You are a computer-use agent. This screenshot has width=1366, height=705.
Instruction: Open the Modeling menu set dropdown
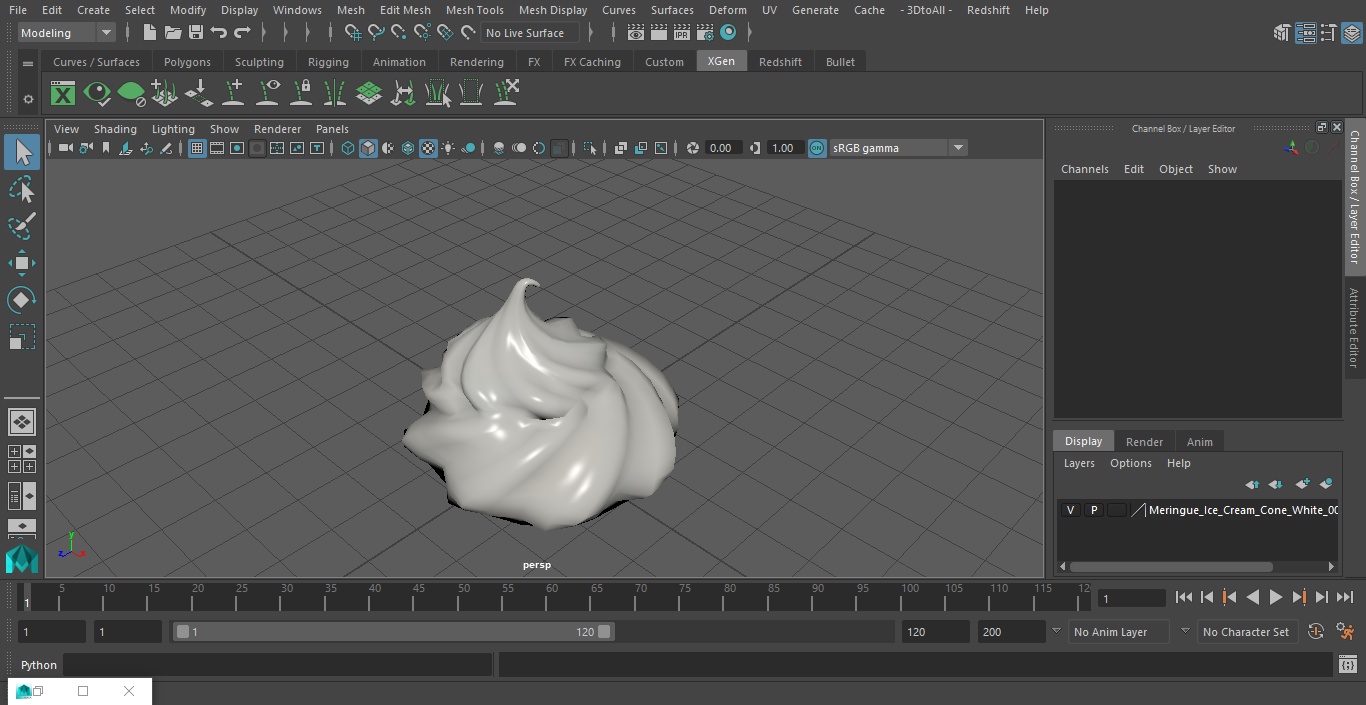[67, 33]
